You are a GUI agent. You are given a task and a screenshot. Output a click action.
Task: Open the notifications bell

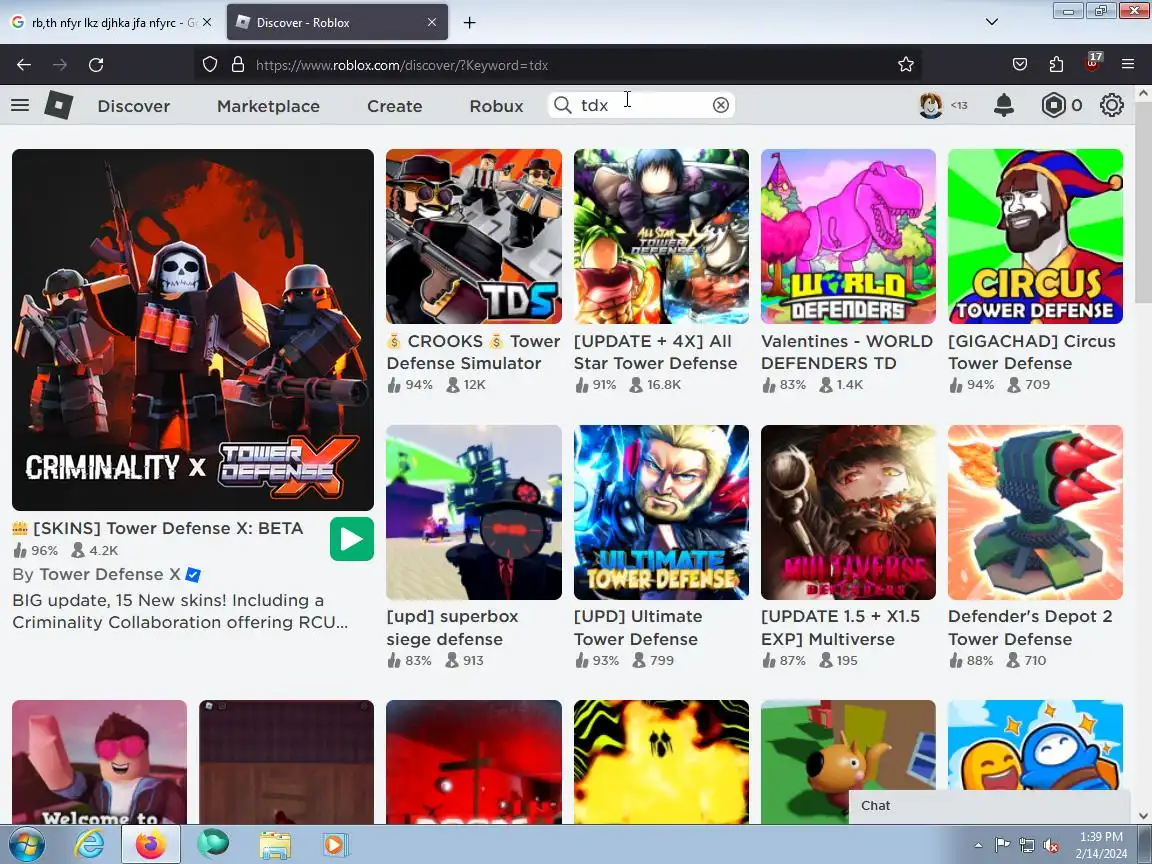[1004, 105]
